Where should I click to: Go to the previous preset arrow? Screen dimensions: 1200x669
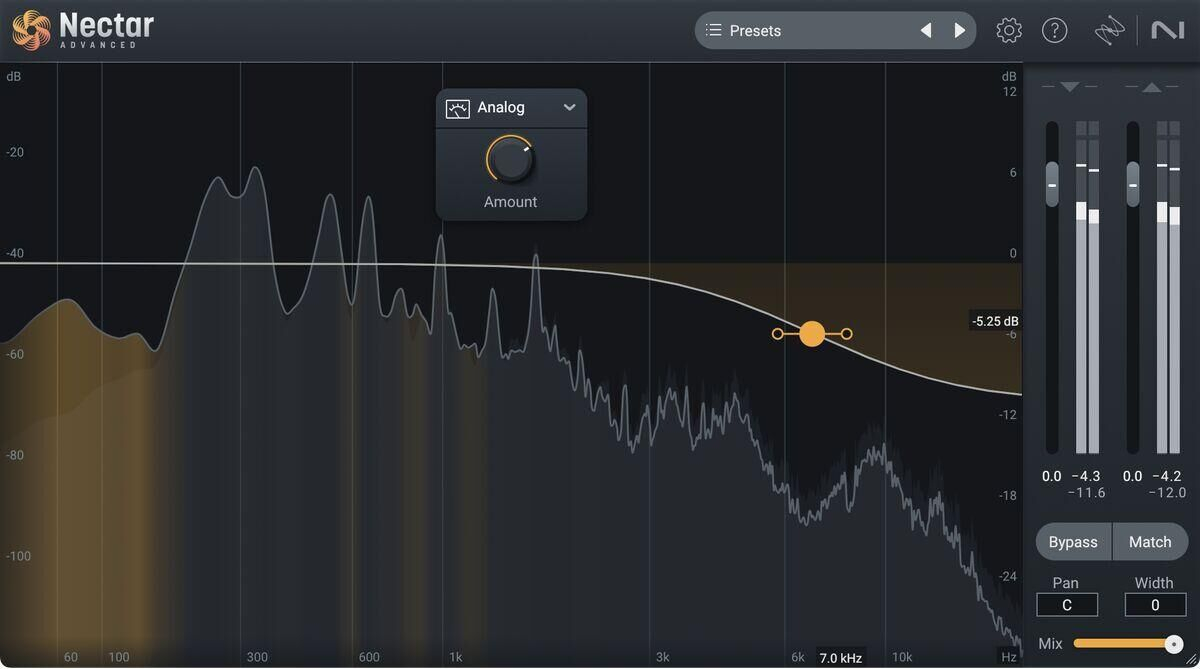click(926, 31)
